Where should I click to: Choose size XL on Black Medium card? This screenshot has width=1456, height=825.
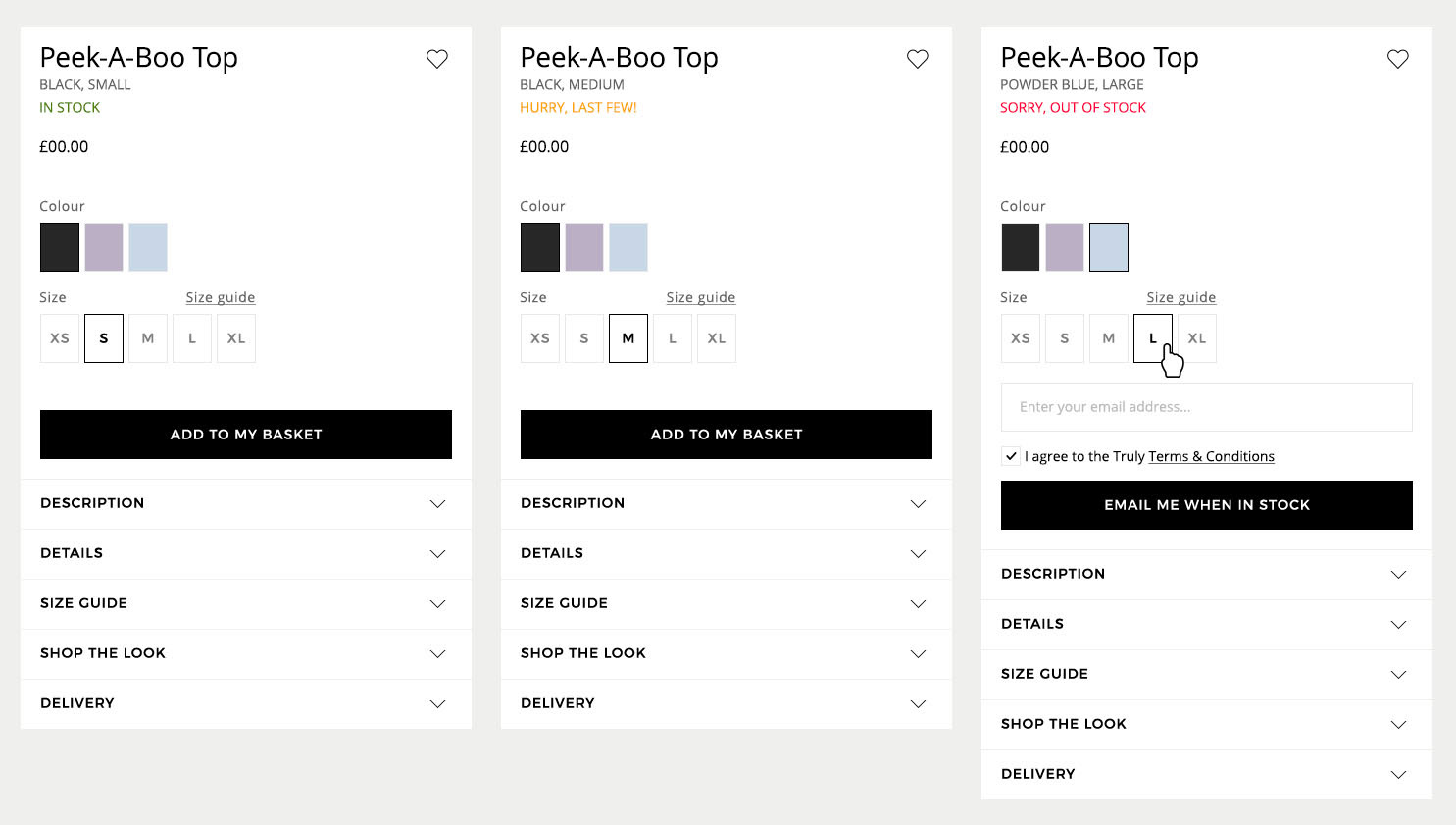[717, 338]
